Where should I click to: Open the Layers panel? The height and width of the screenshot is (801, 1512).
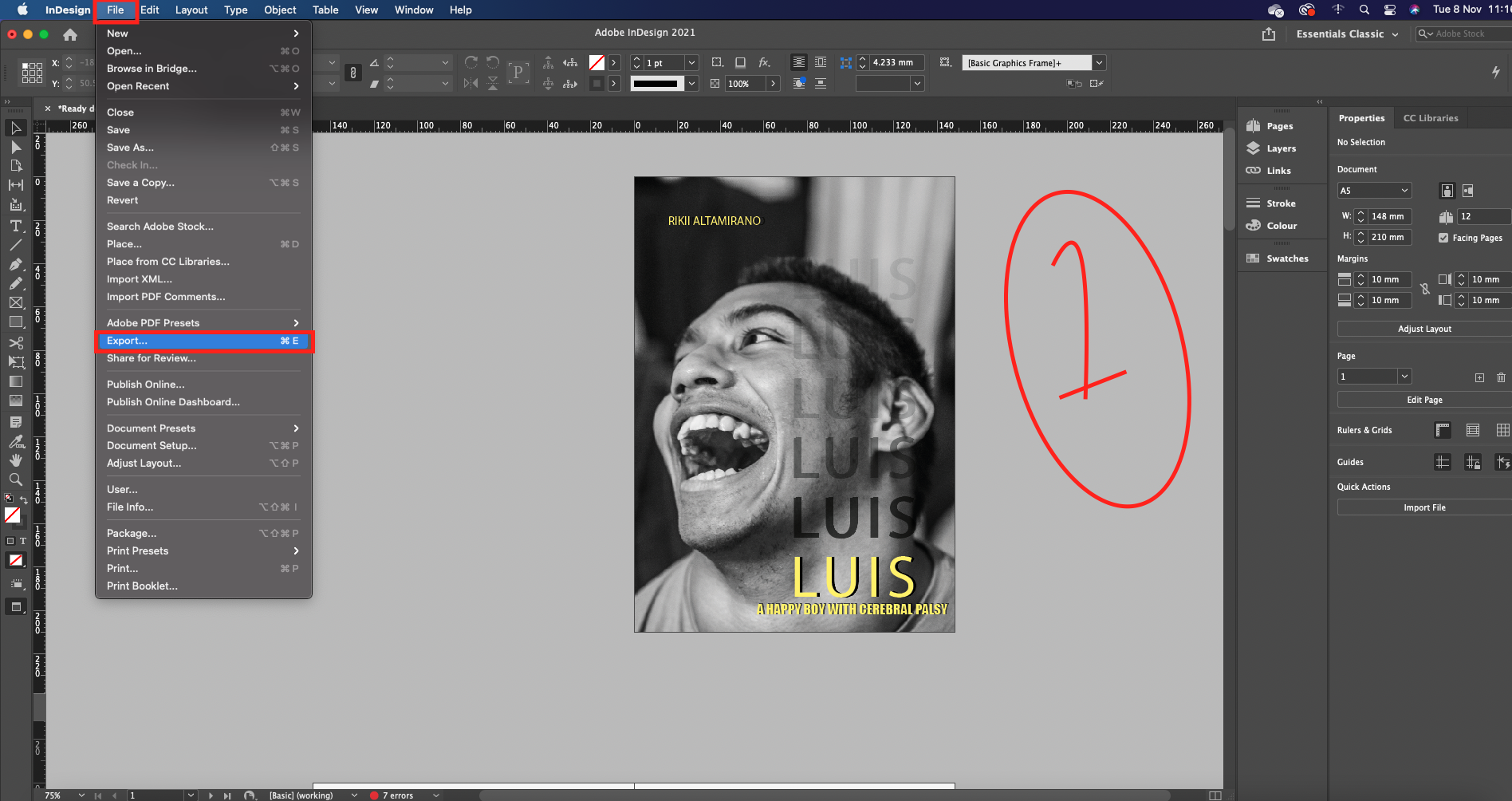pos(1281,148)
